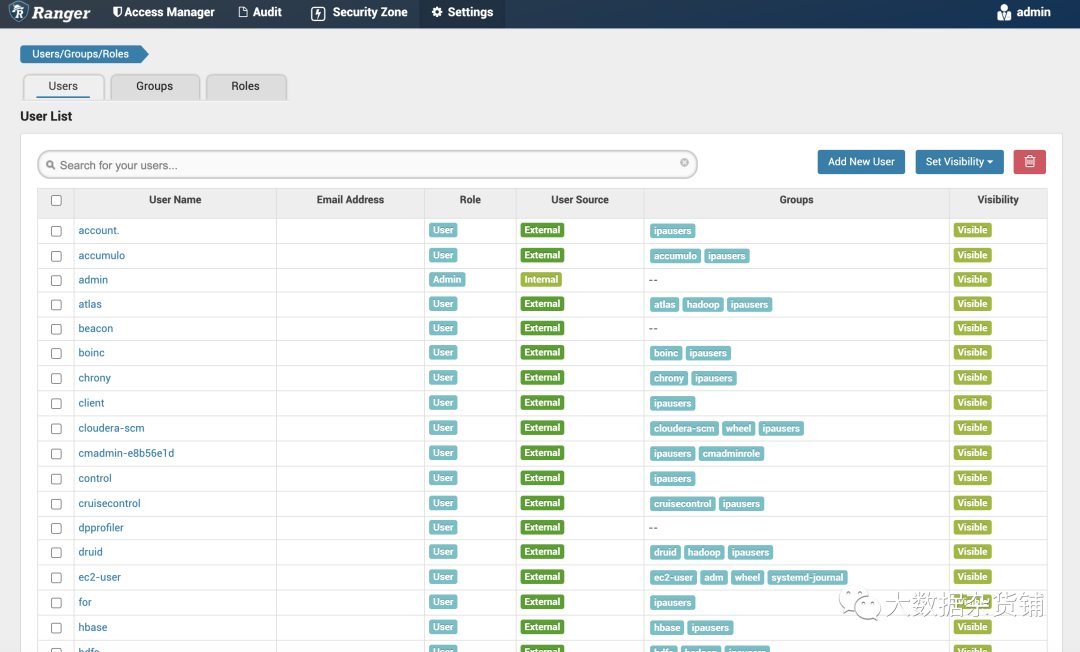This screenshot has width=1080, height=652.
Task: Open the ec2-user user link
Action: [99, 577]
